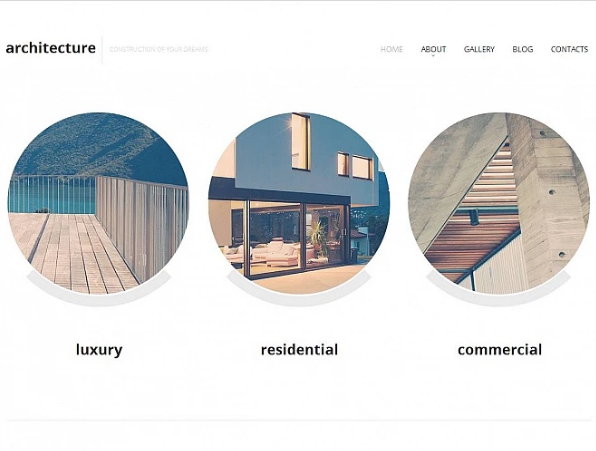Click the architecture site logo

pos(51,48)
